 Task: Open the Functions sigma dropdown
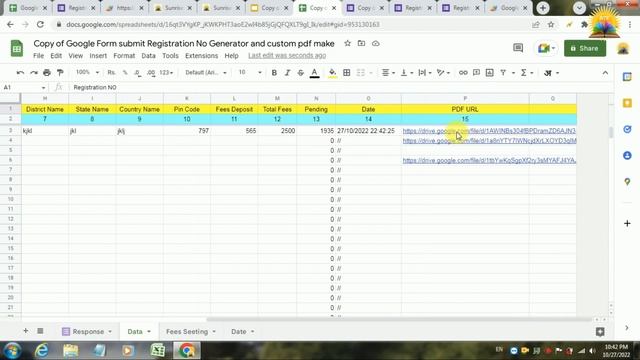coord(527,73)
